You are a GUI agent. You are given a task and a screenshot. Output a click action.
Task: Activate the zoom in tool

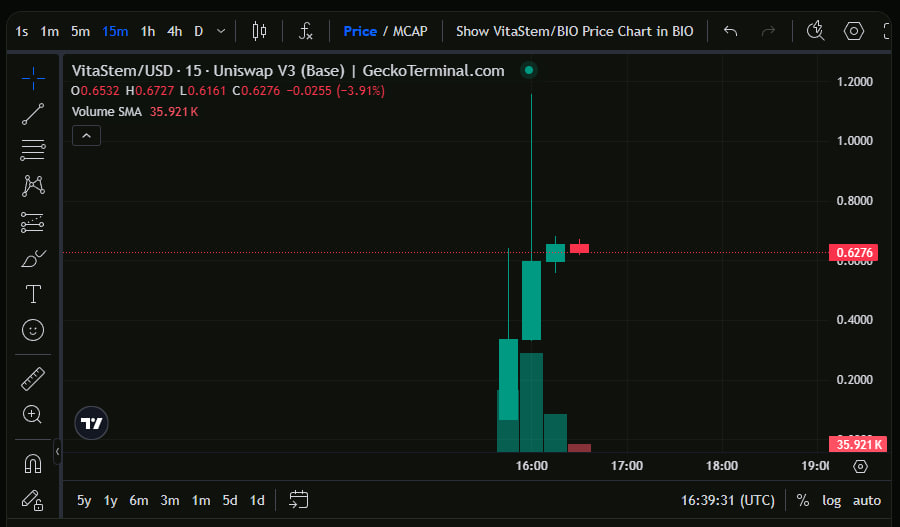pos(33,414)
